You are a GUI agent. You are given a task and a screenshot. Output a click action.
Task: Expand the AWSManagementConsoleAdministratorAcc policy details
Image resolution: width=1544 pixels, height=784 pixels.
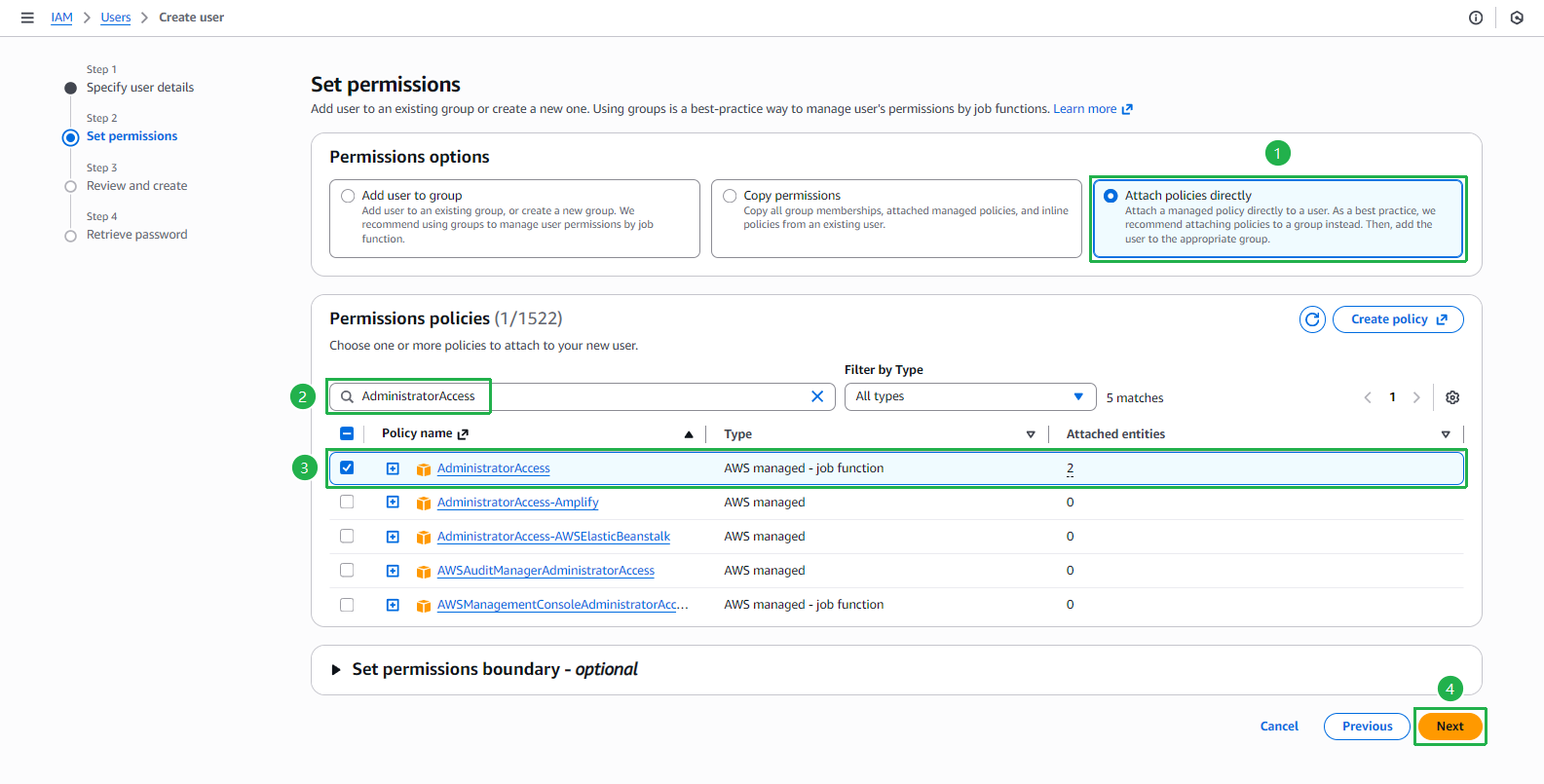click(x=393, y=605)
